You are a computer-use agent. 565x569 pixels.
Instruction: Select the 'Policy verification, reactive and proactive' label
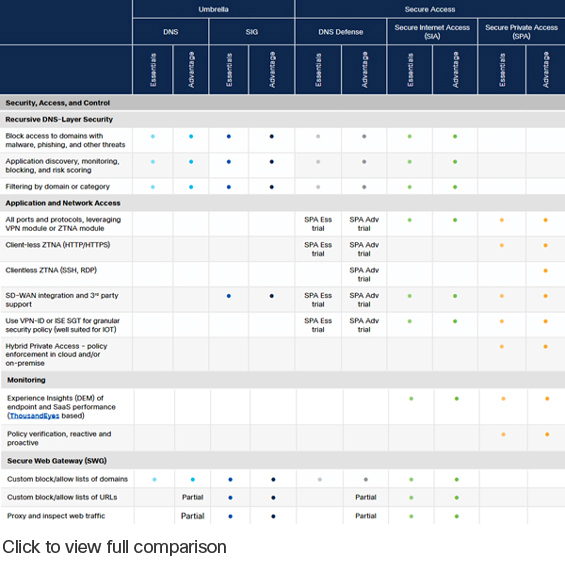(x=59, y=438)
